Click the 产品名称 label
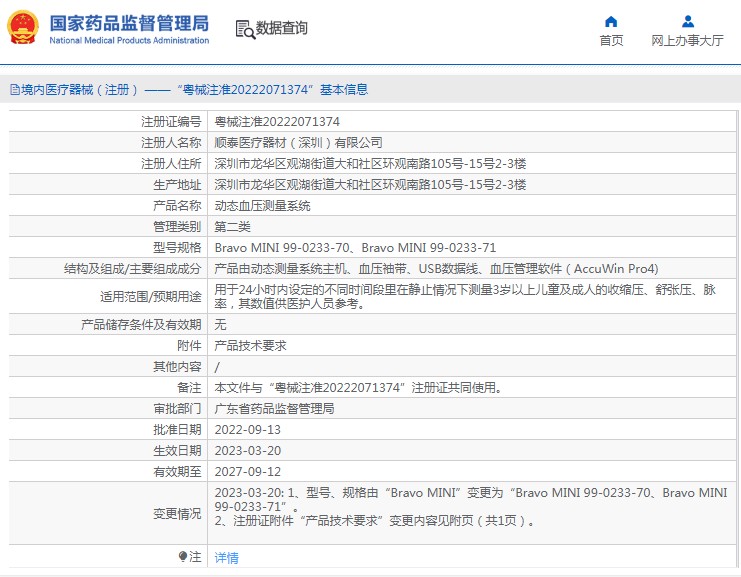This screenshot has height=577, width=741. [x=177, y=206]
